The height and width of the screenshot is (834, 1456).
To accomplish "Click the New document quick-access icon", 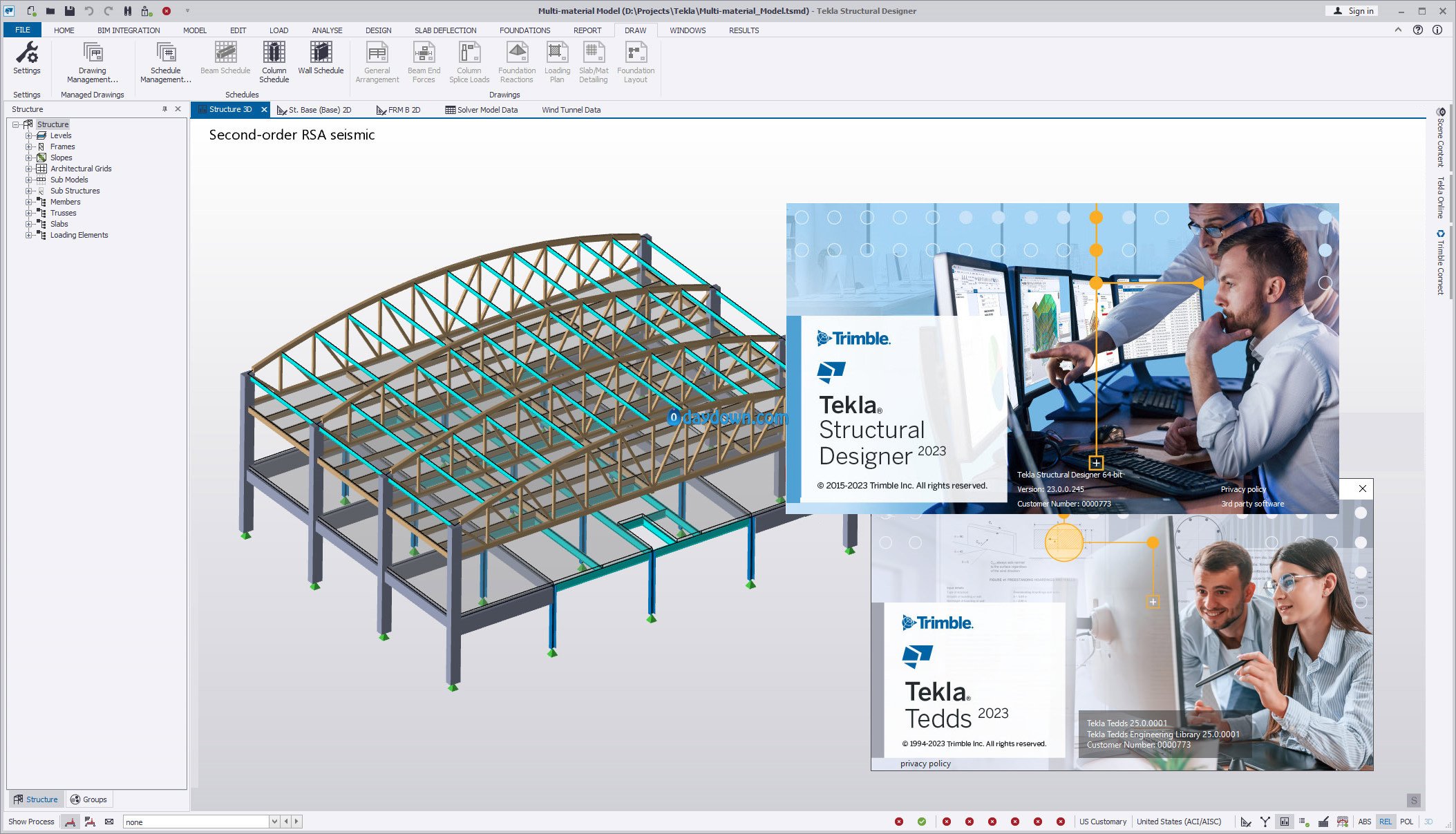I will coord(32,11).
